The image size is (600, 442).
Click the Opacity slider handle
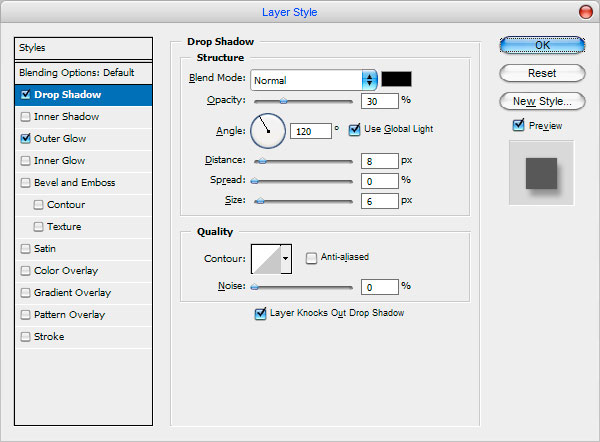tap(283, 101)
